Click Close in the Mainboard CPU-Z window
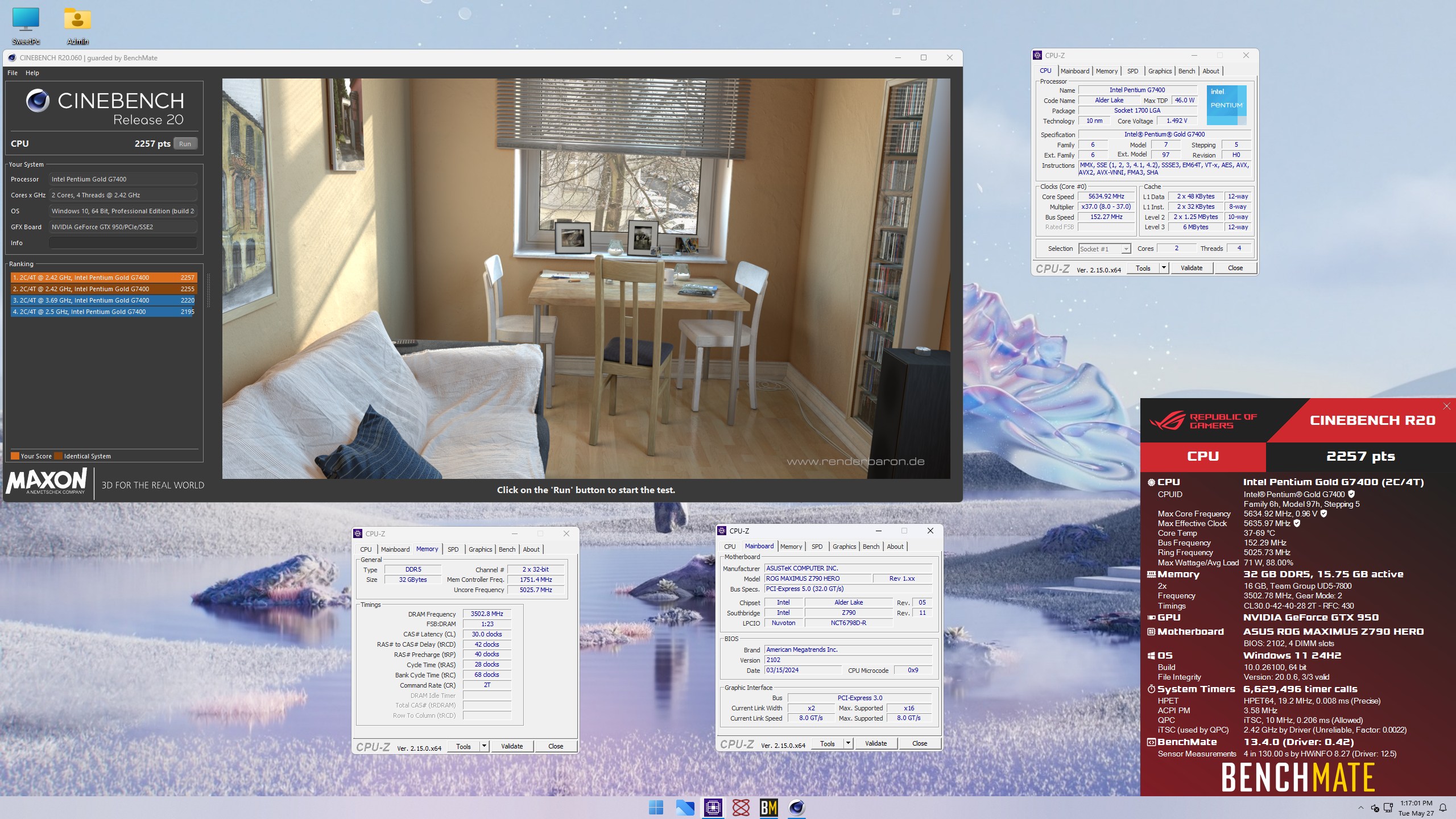Viewport: 1456px width, 819px height. [920, 743]
